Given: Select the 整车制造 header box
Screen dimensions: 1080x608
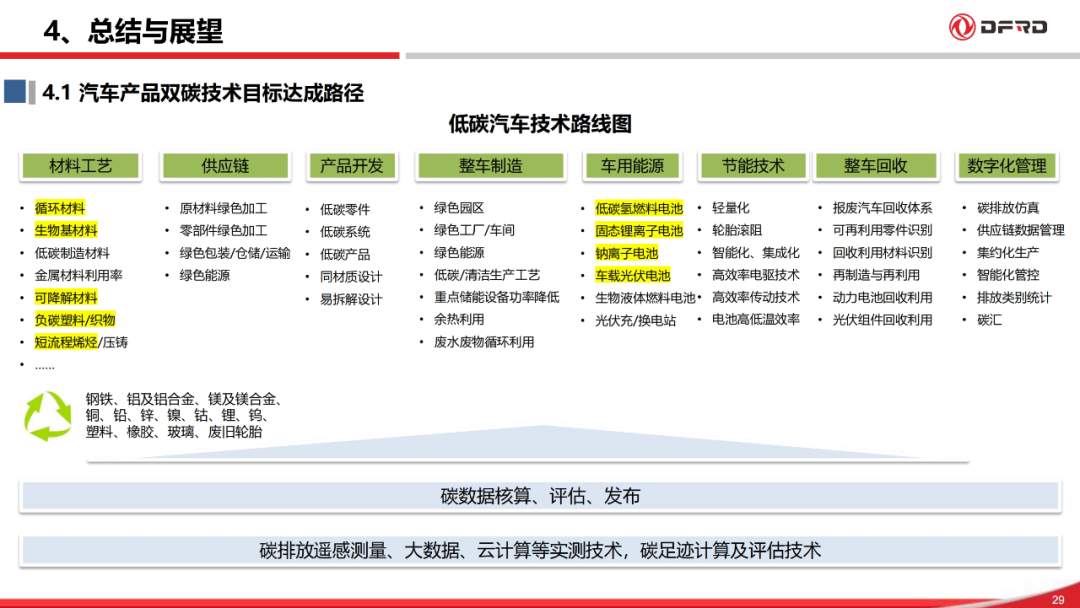Looking at the screenshot, I should point(489,166).
